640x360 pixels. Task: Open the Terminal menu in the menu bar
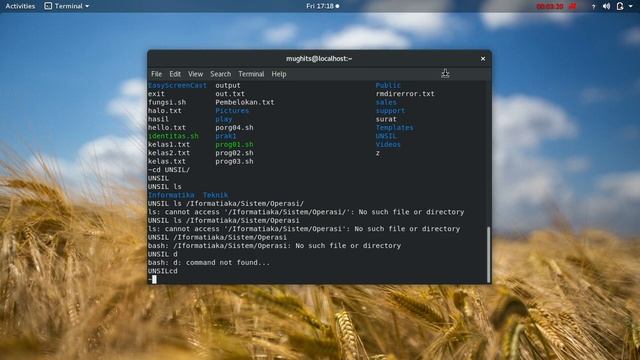[251, 74]
